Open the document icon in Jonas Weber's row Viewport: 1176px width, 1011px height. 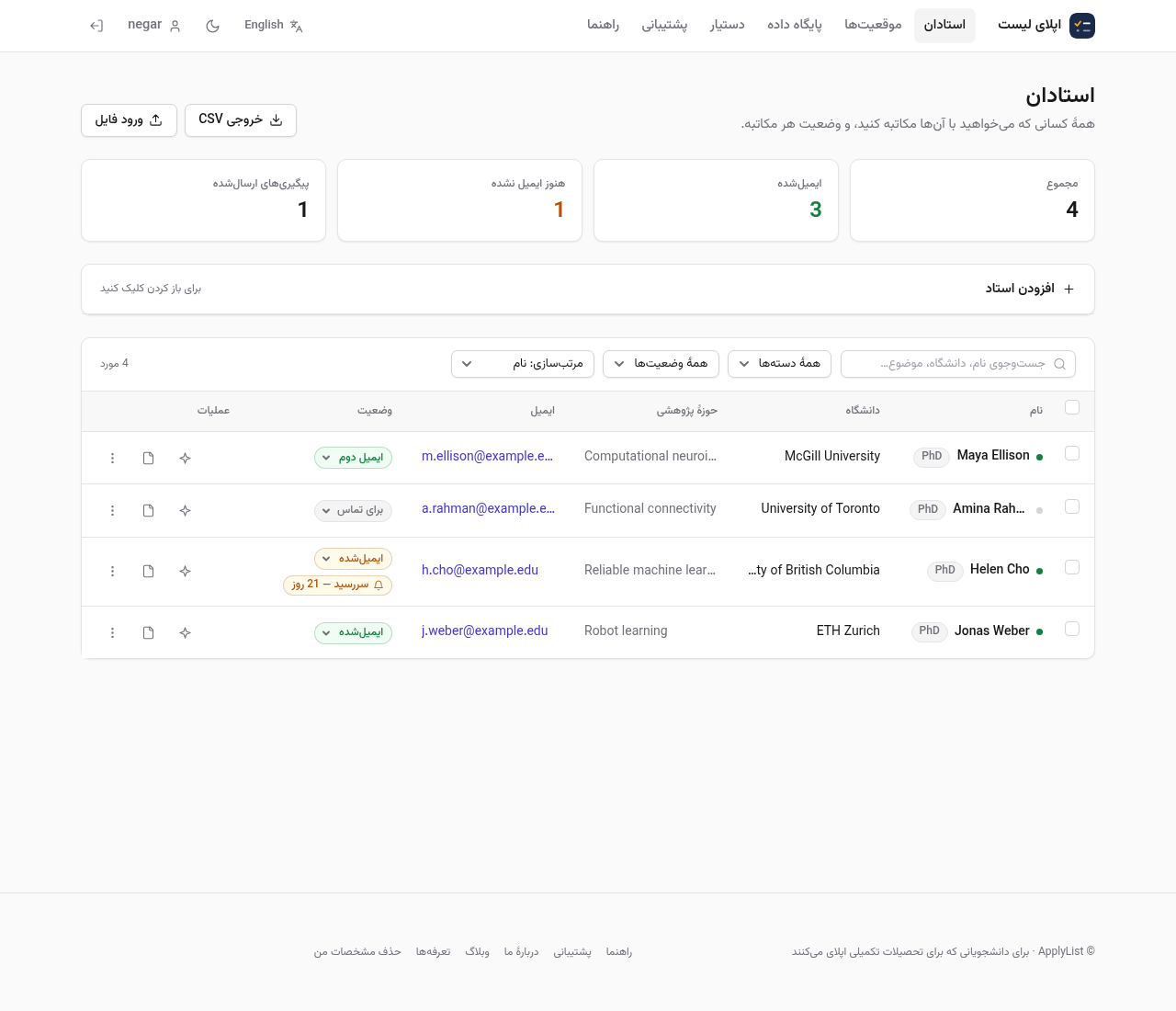pos(149,632)
